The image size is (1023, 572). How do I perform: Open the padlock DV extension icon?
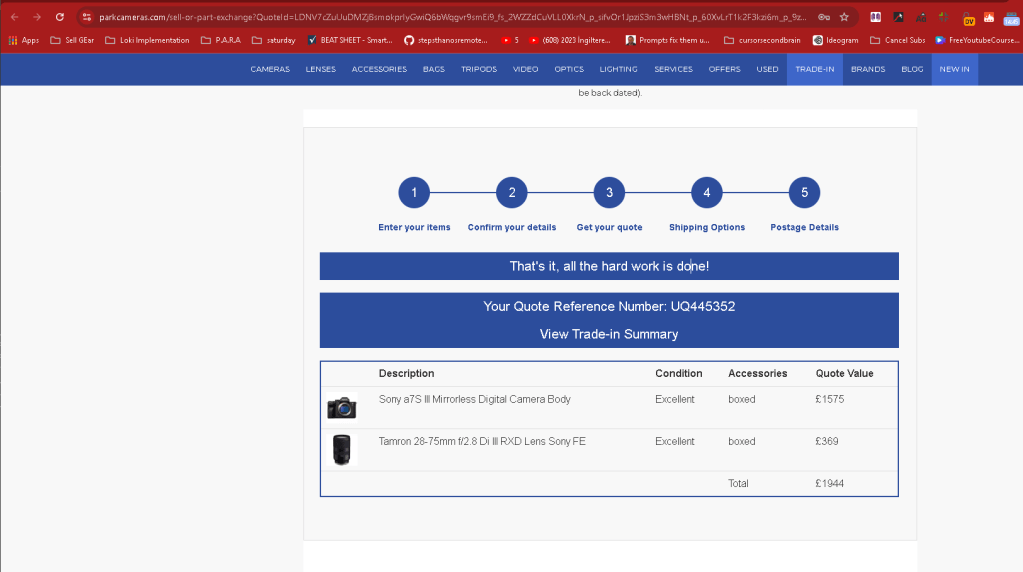[x=968, y=18]
